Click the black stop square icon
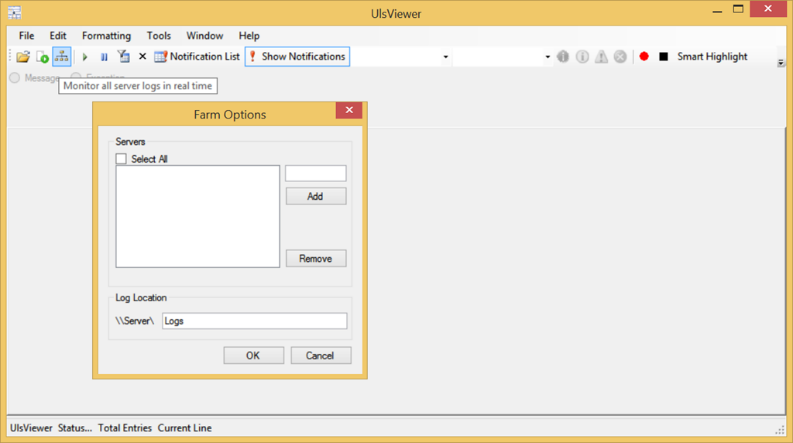 [x=664, y=57]
